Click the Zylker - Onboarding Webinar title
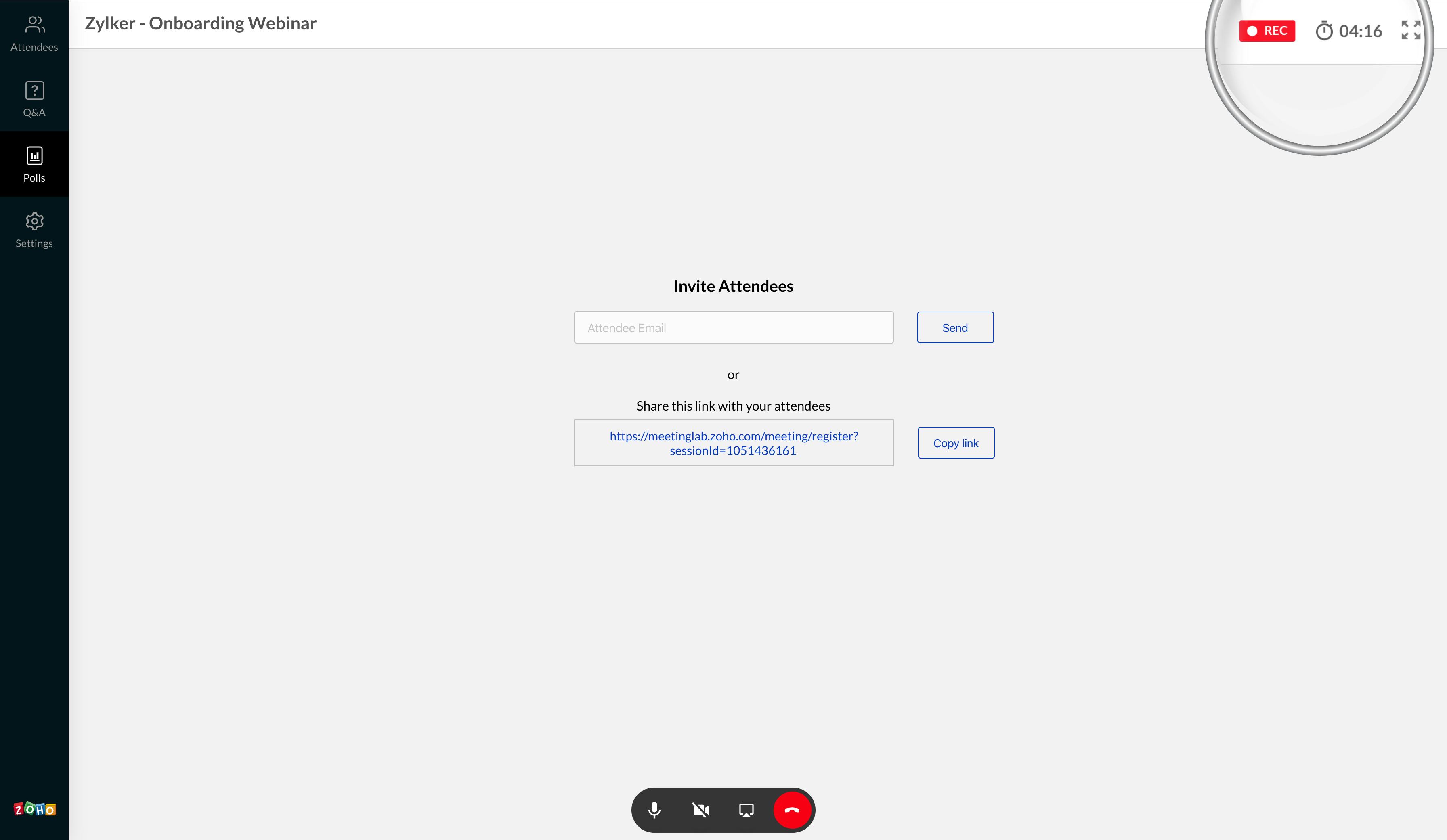This screenshot has height=840, width=1447. 200,23
